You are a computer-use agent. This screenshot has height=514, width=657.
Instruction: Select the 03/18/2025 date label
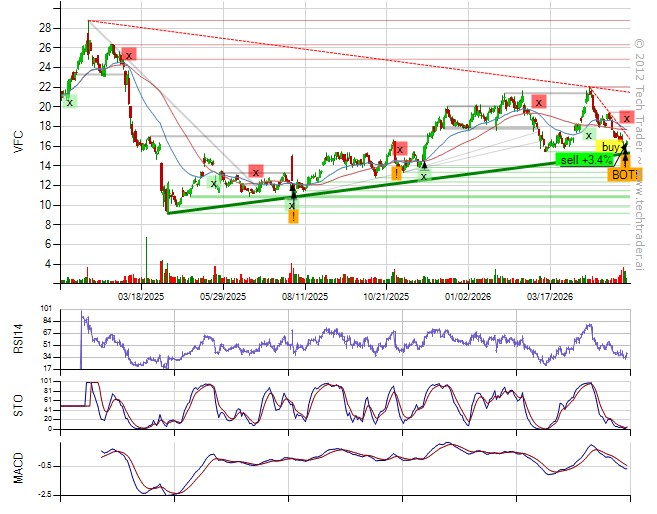point(141,297)
